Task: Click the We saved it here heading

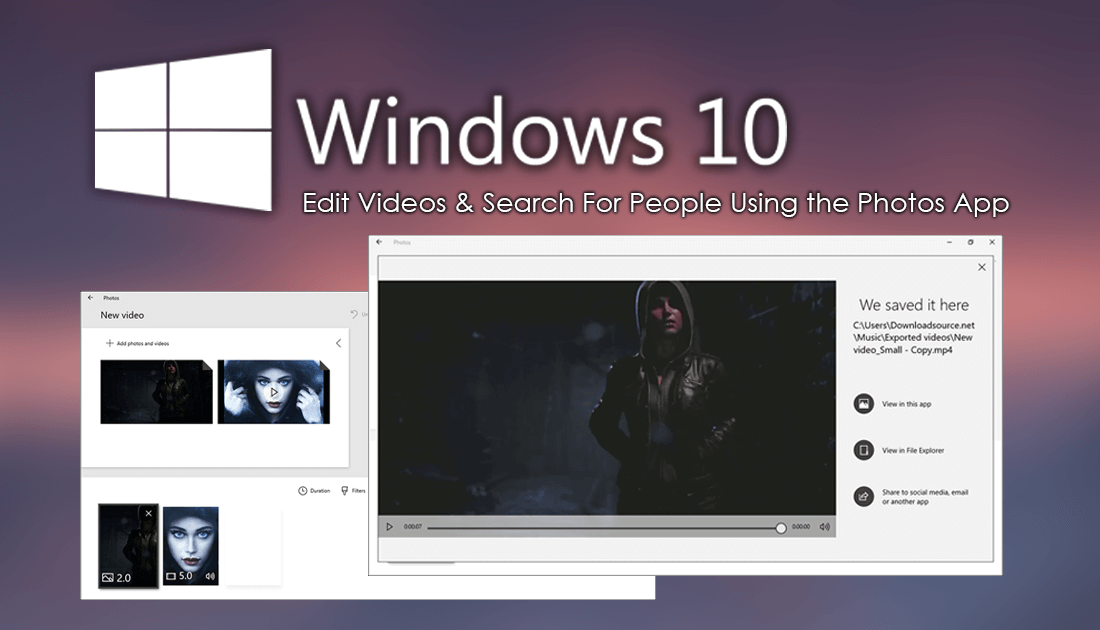Action: 913,305
